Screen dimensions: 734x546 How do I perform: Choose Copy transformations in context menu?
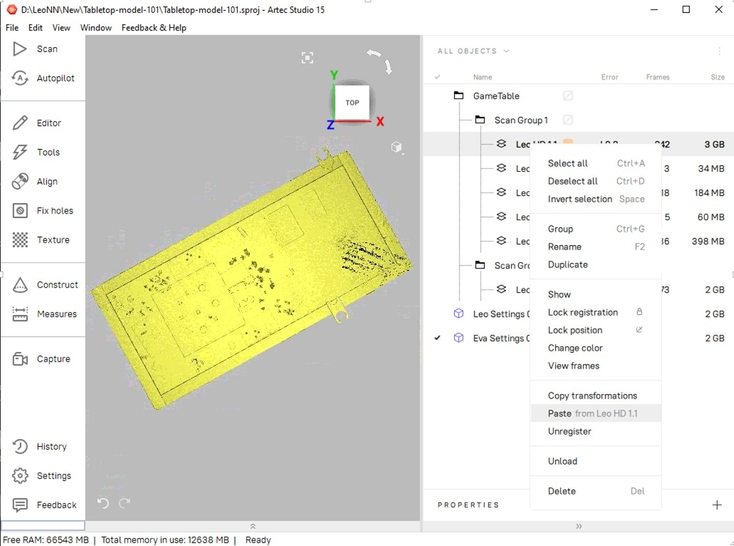(x=595, y=396)
